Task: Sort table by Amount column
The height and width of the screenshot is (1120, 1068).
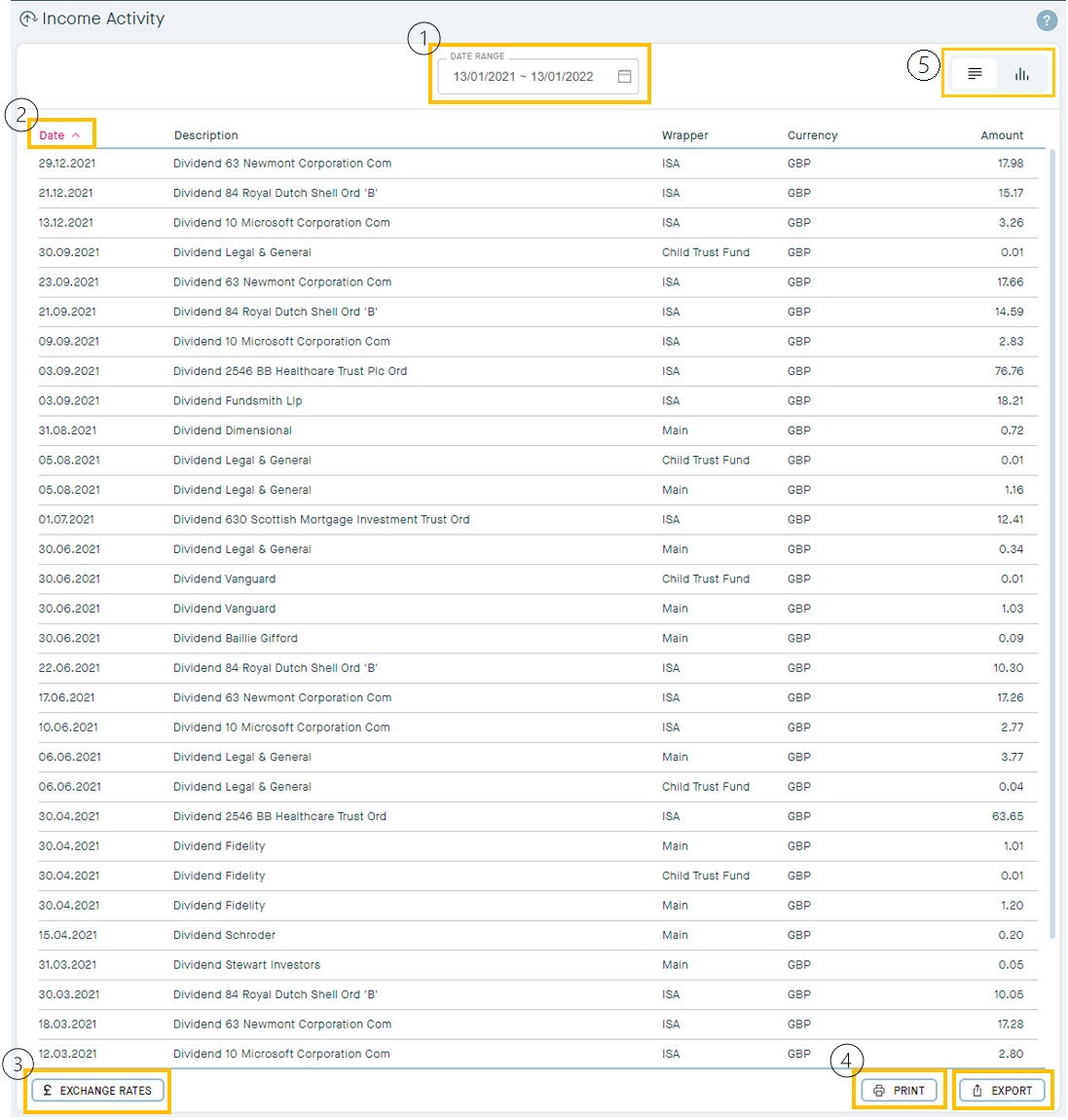Action: pos(1001,135)
